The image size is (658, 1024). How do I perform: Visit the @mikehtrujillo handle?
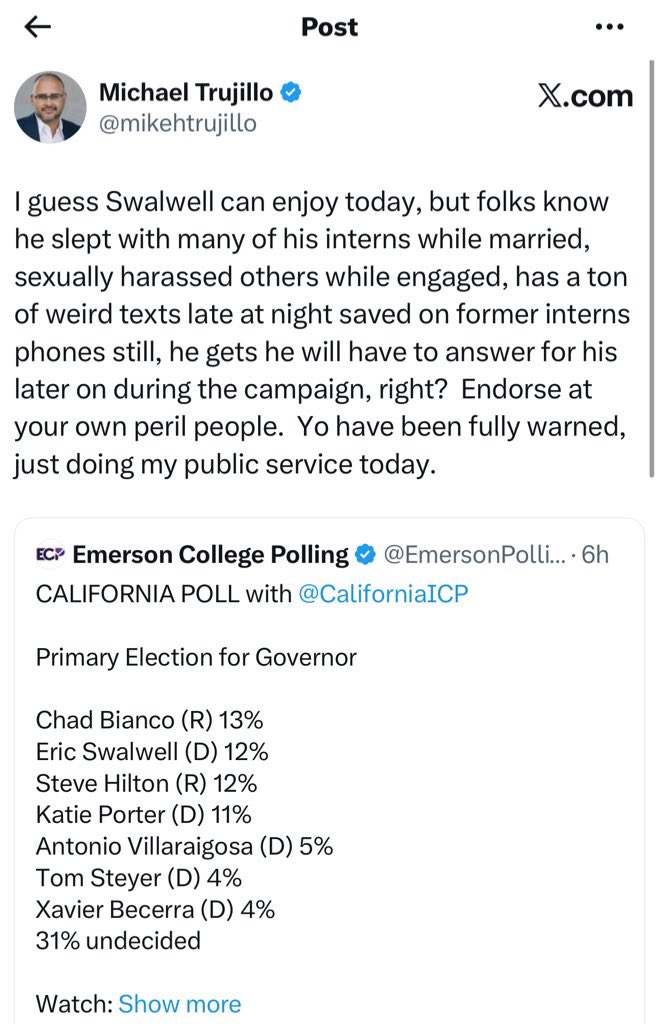coord(177,123)
